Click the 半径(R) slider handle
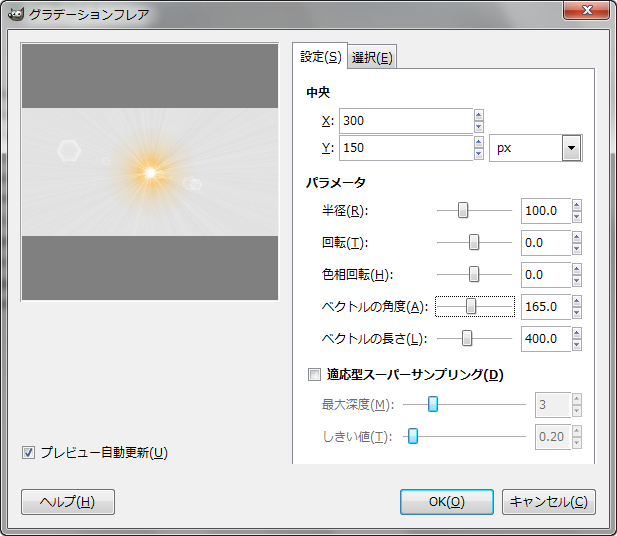Viewport: 617px width, 536px height. pos(463,210)
